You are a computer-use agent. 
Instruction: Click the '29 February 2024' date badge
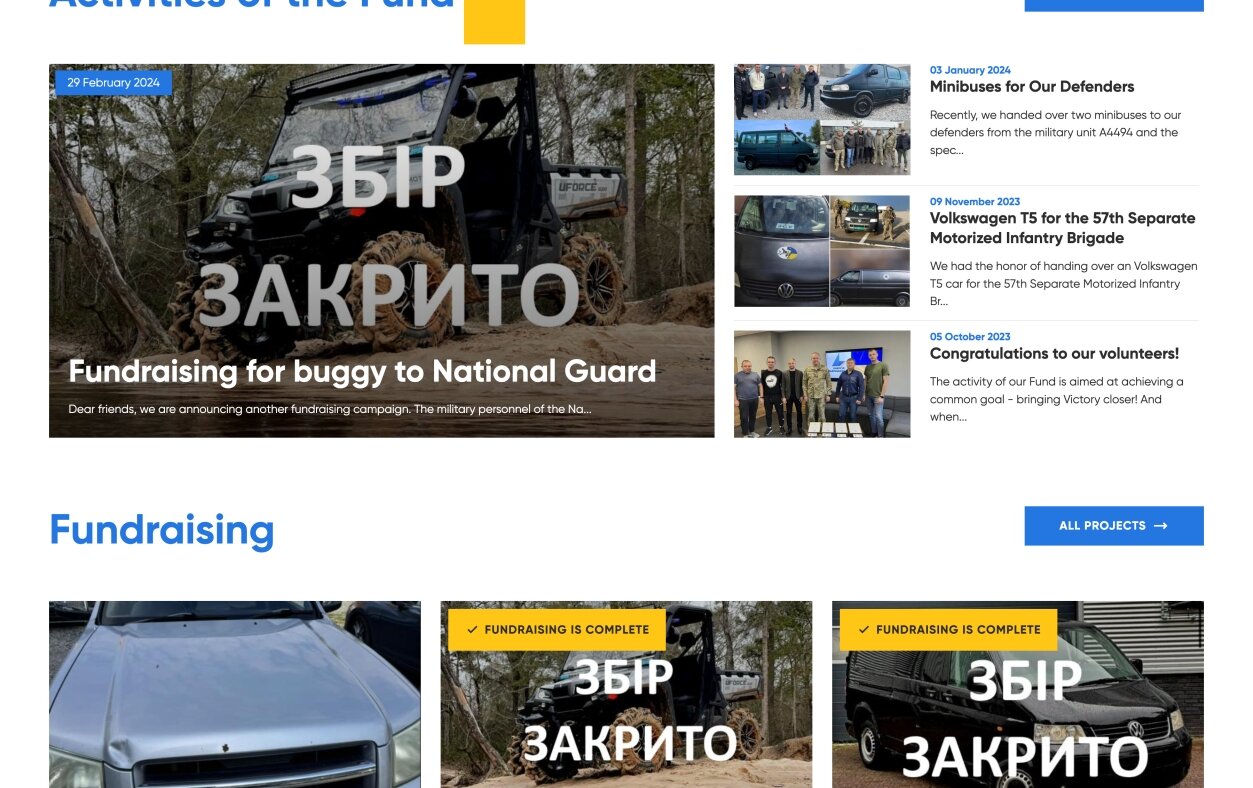point(113,83)
